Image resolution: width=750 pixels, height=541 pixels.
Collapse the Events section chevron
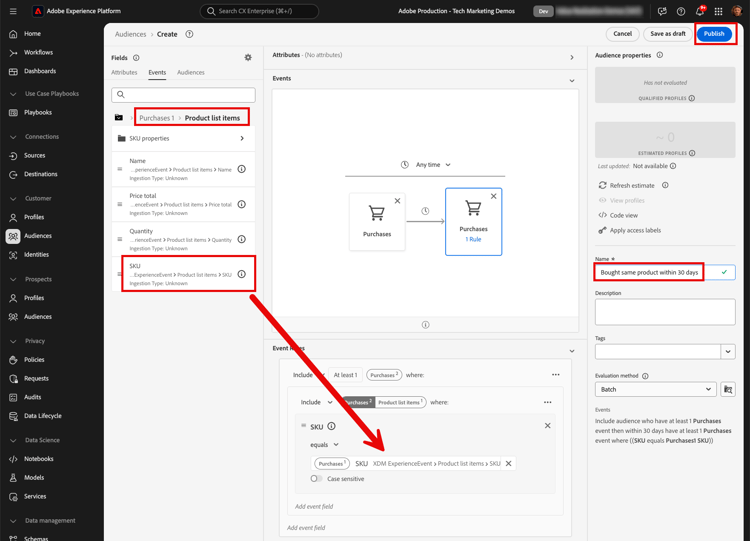click(x=572, y=80)
